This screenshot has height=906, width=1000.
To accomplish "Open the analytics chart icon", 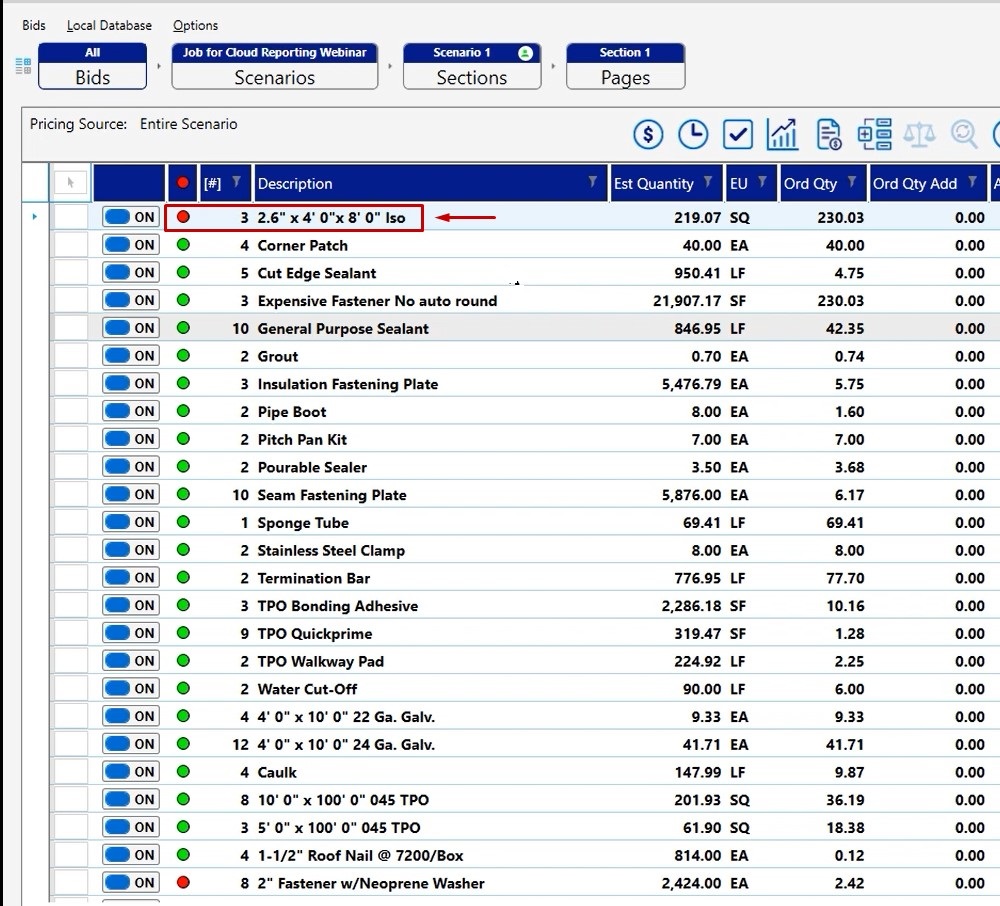I will click(781, 133).
